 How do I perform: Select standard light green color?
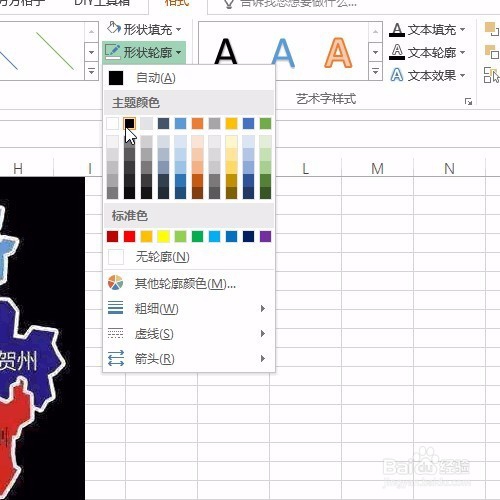pos(180,236)
